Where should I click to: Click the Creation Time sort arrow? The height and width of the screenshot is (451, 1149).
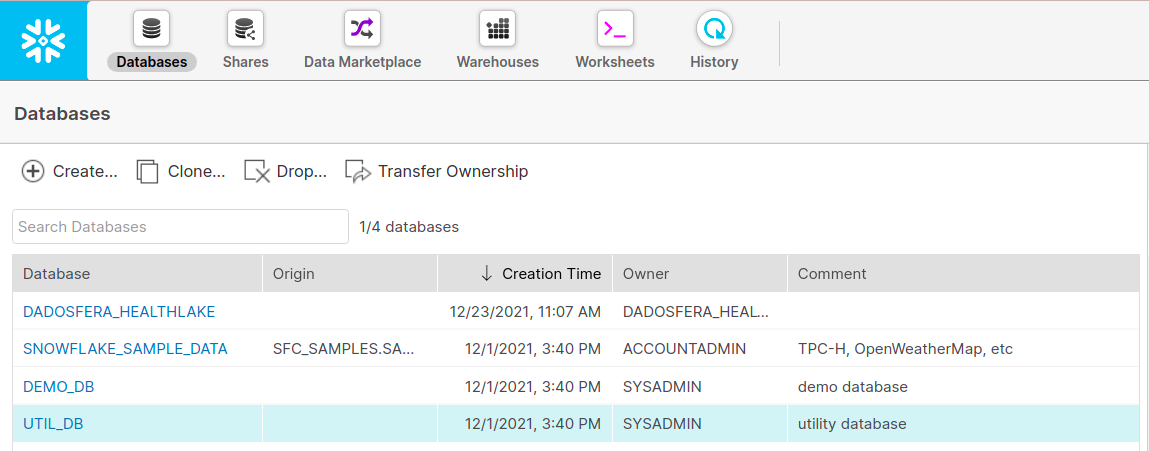point(487,274)
